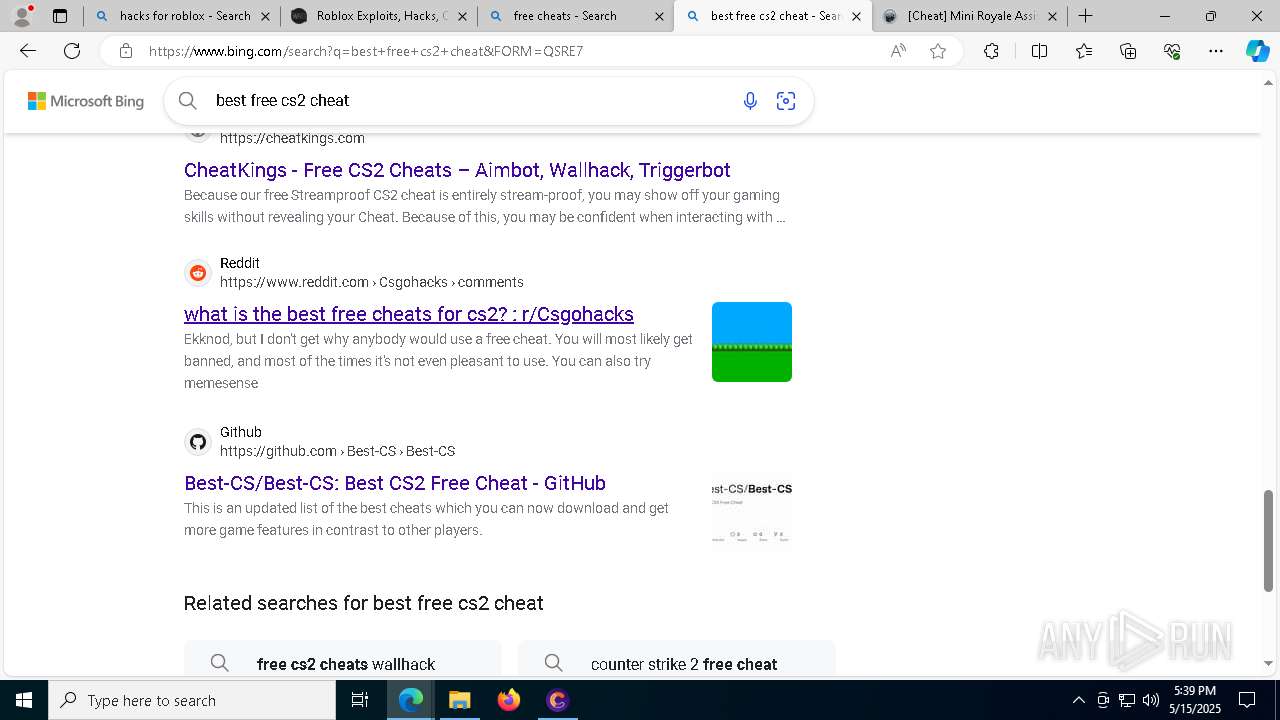The image size is (1280, 720).
Task: Open the Best-CS GitHub thumbnail image
Action: tap(752, 511)
